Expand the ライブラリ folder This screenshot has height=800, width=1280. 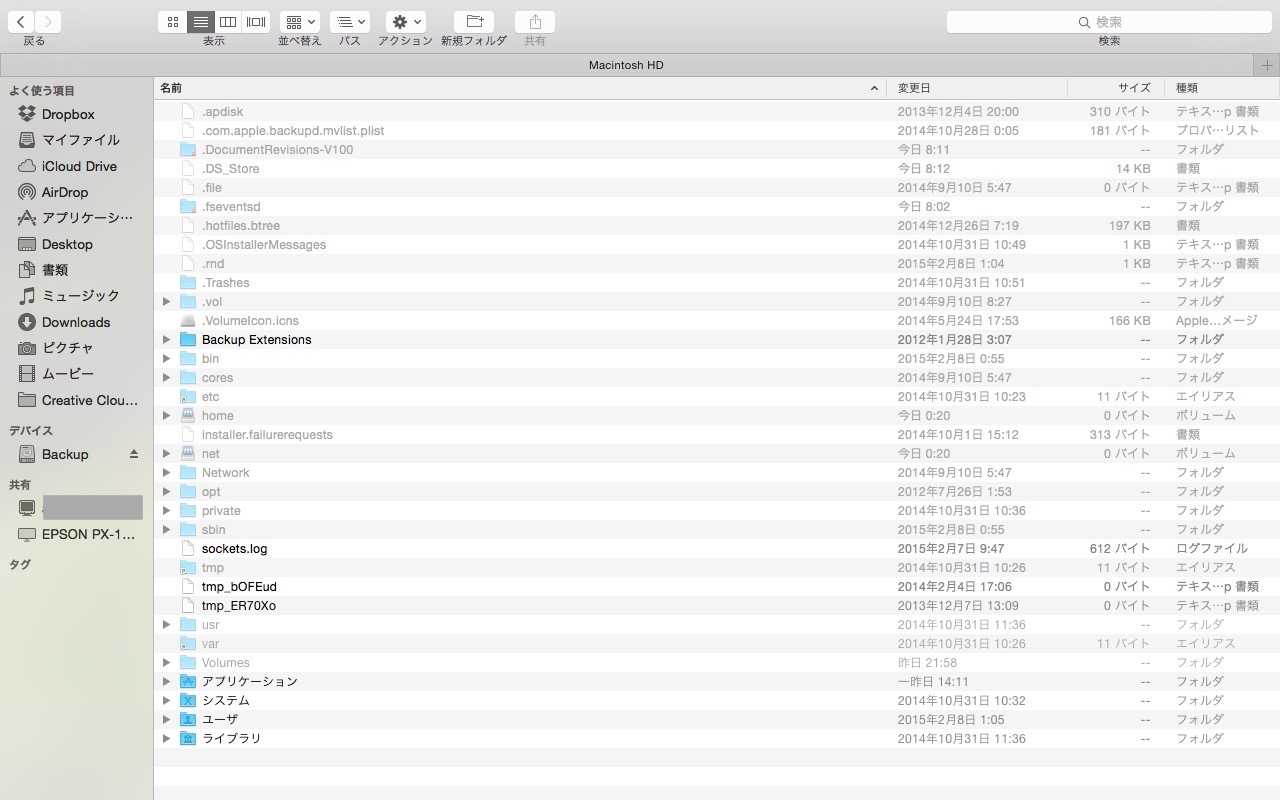click(167, 739)
